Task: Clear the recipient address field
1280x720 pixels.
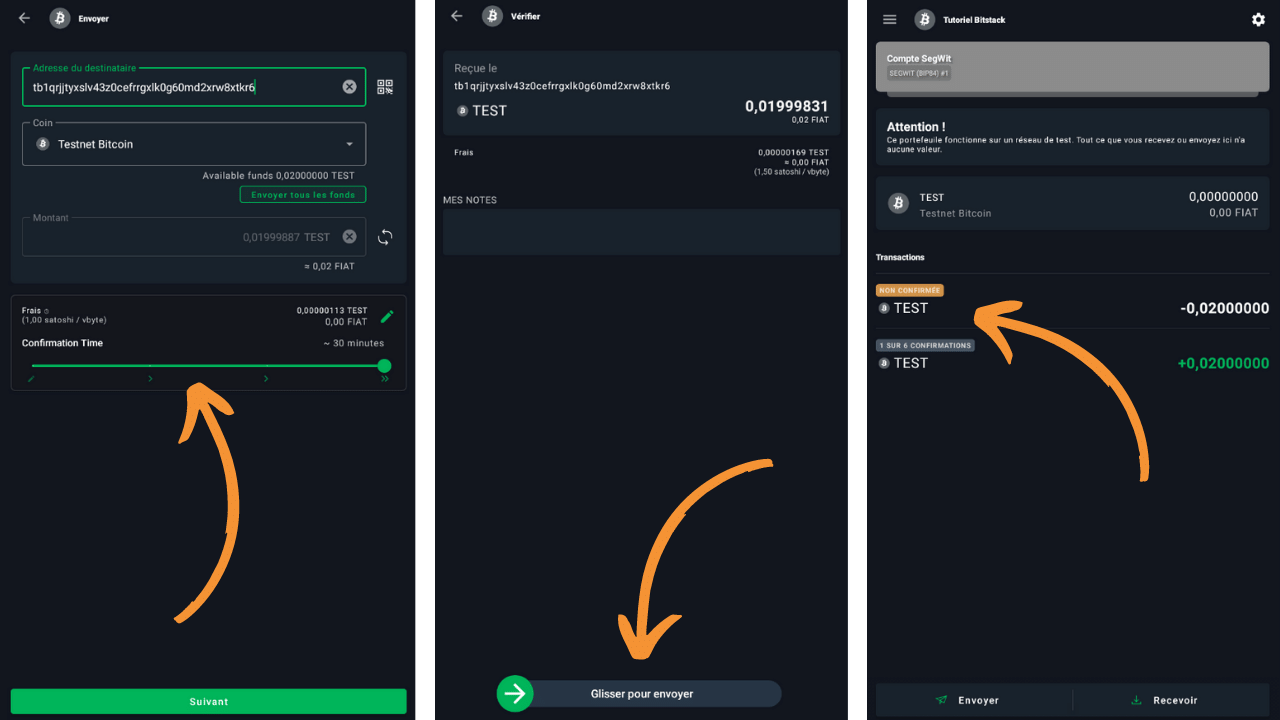Action: pos(349,87)
